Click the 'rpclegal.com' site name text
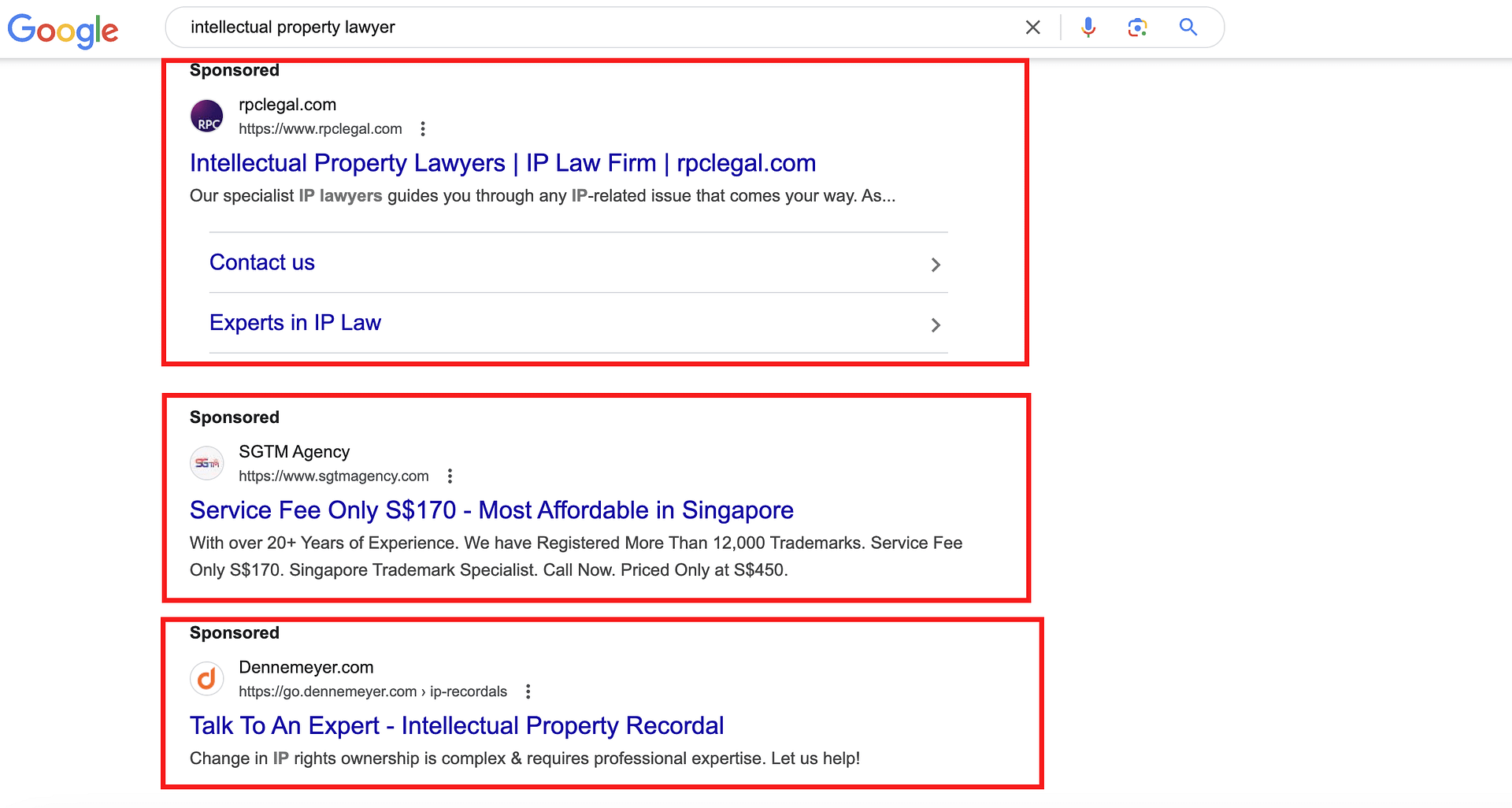 287,105
